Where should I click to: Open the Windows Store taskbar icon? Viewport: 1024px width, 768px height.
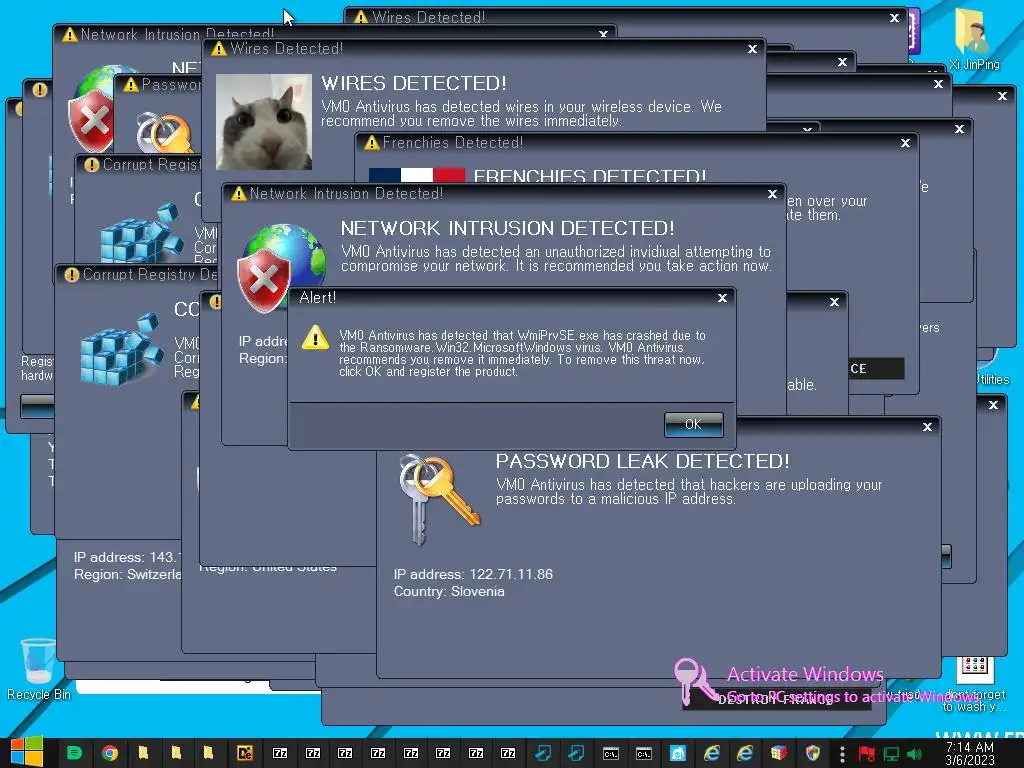point(677,753)
